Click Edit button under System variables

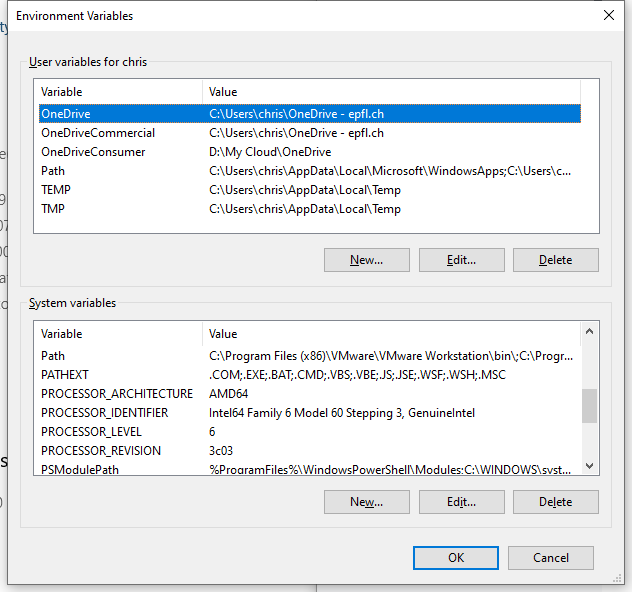(461, 502)
